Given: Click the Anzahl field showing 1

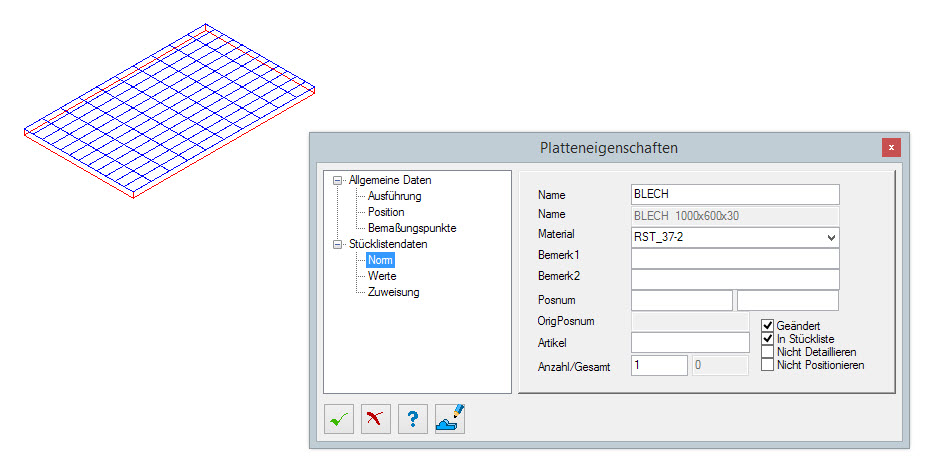Looking at the screenshot, I should pyautogui.click(x=659, y=365).
